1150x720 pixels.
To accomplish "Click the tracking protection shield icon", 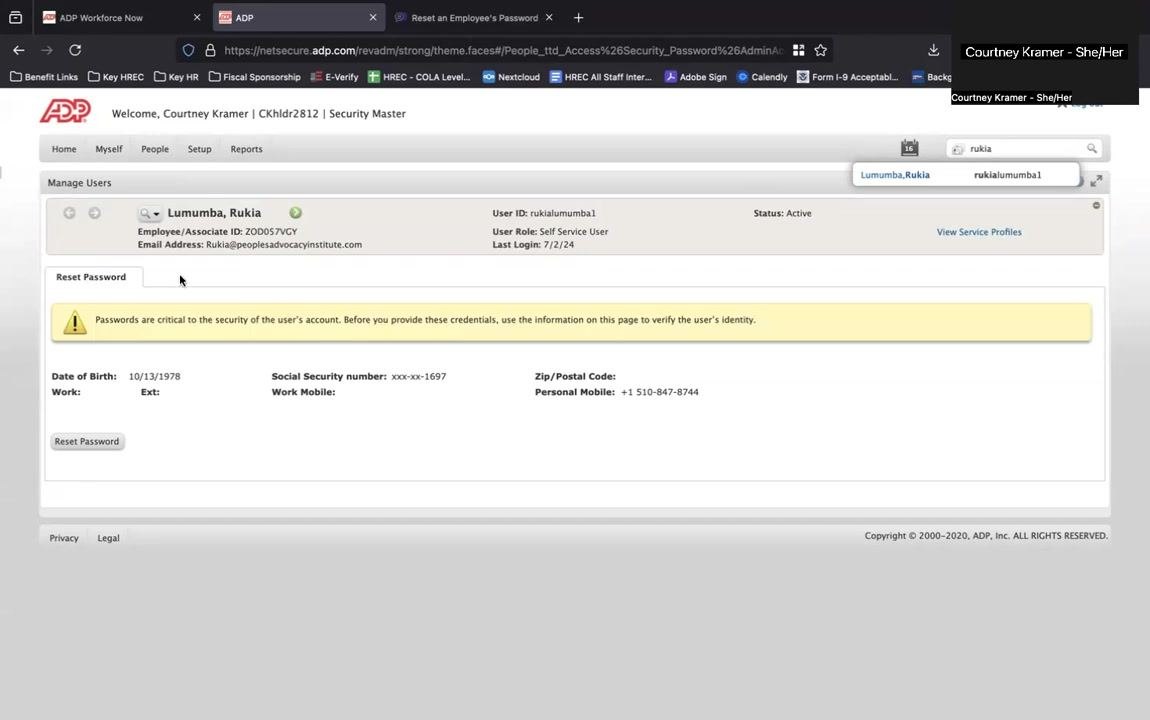I will pyautogui.click(x=188, y=50).
